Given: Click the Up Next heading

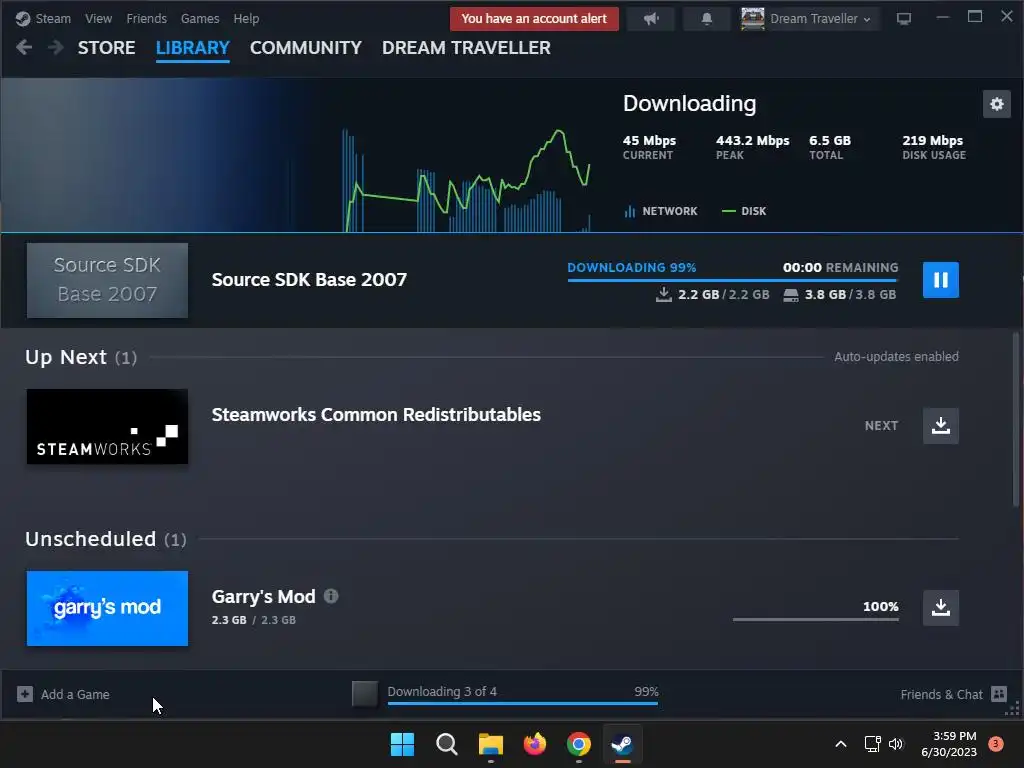Looking at the screenshot, I should pos(66,357).
